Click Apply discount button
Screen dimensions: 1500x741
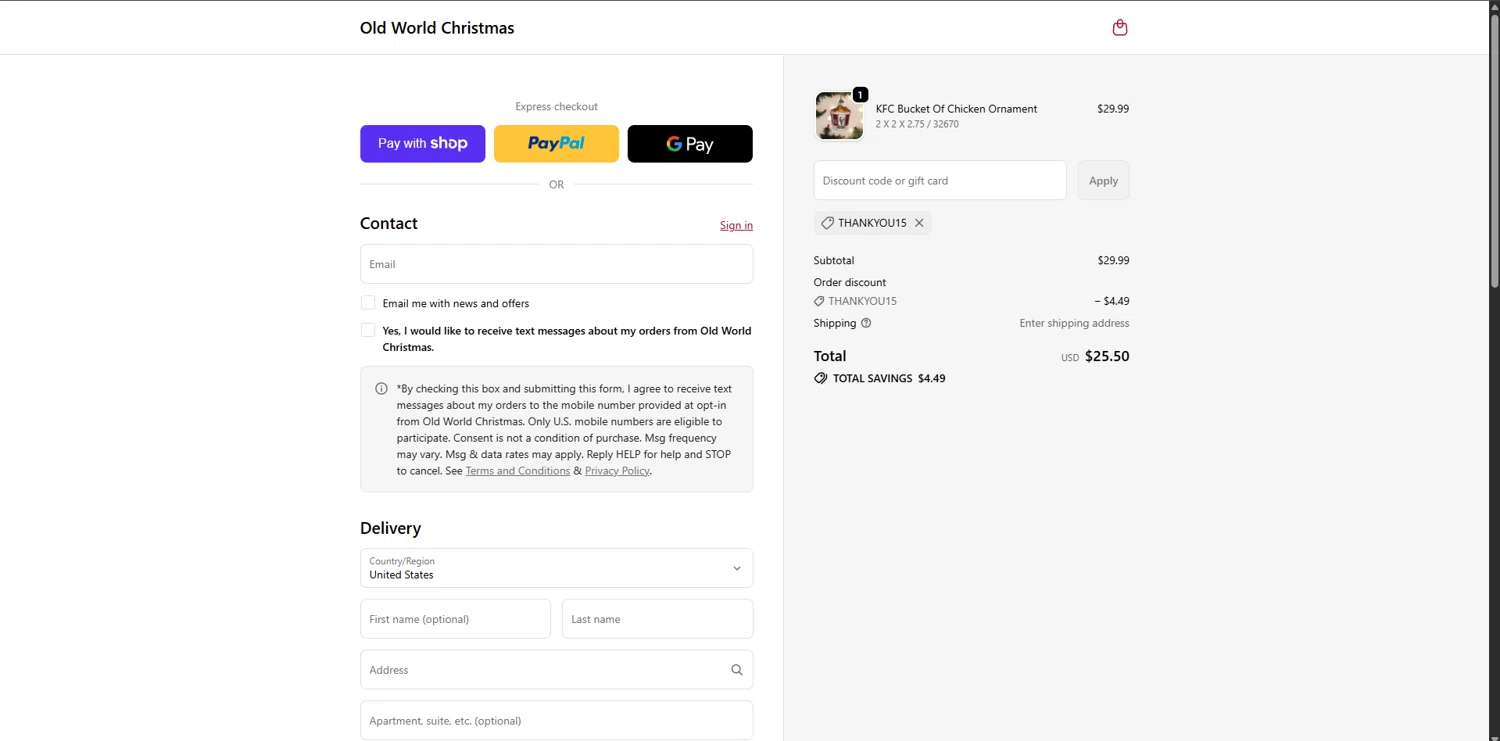[1102, 181]
